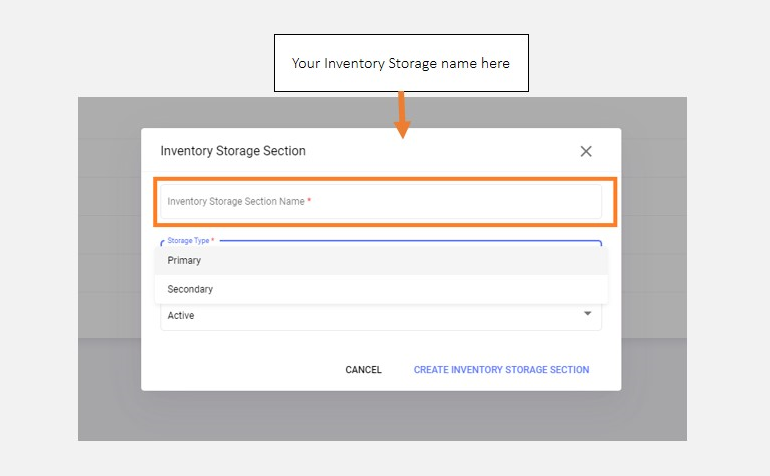
Task: Click the Storage Type floating label
Action: pos(190,241)
